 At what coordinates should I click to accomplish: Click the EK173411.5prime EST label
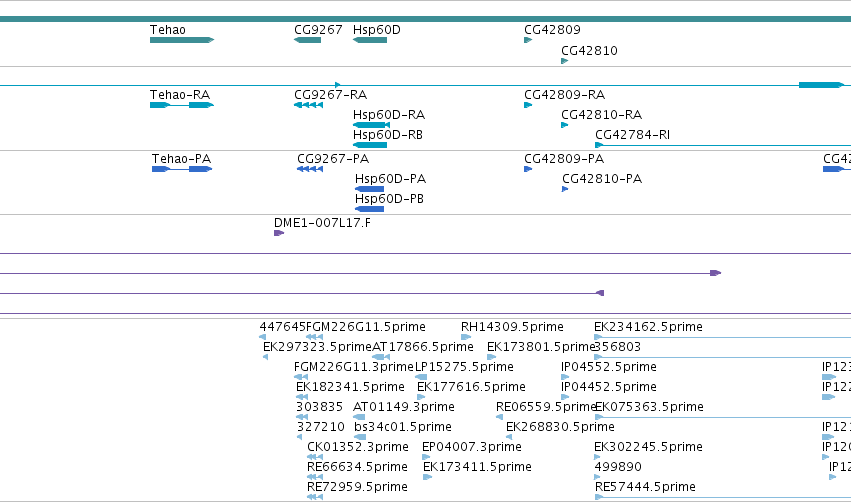pos(477,468)
